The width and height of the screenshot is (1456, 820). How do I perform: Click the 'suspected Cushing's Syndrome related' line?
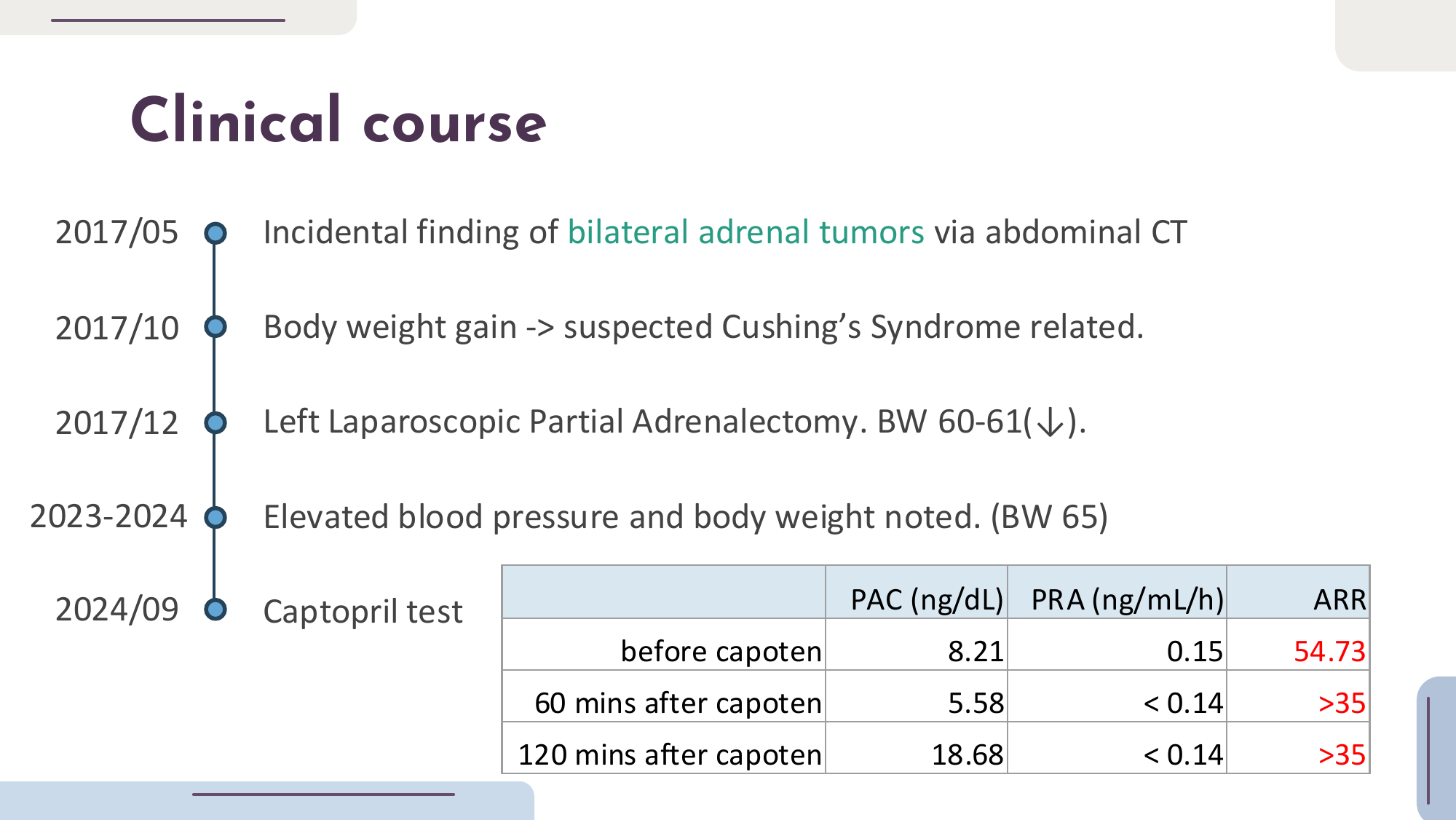coord(852,327)
